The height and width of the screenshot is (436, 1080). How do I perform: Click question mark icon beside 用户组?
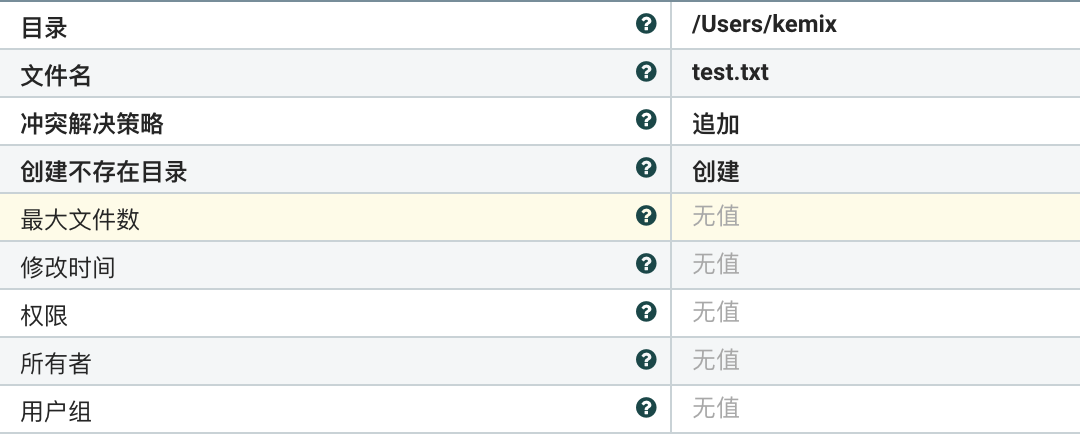[x=646, y=408]
